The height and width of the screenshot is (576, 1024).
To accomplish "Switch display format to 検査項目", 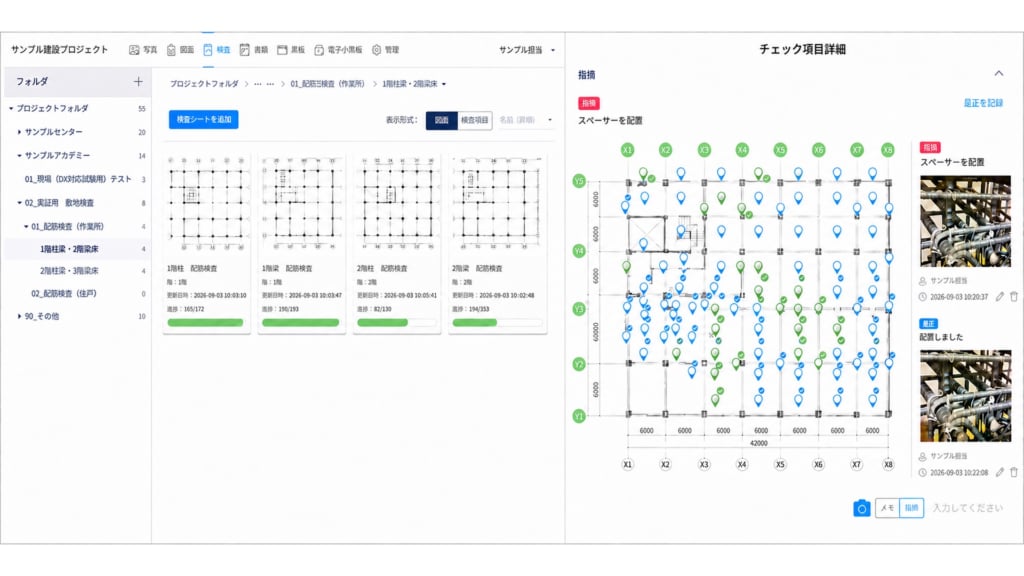I will 475,120.
